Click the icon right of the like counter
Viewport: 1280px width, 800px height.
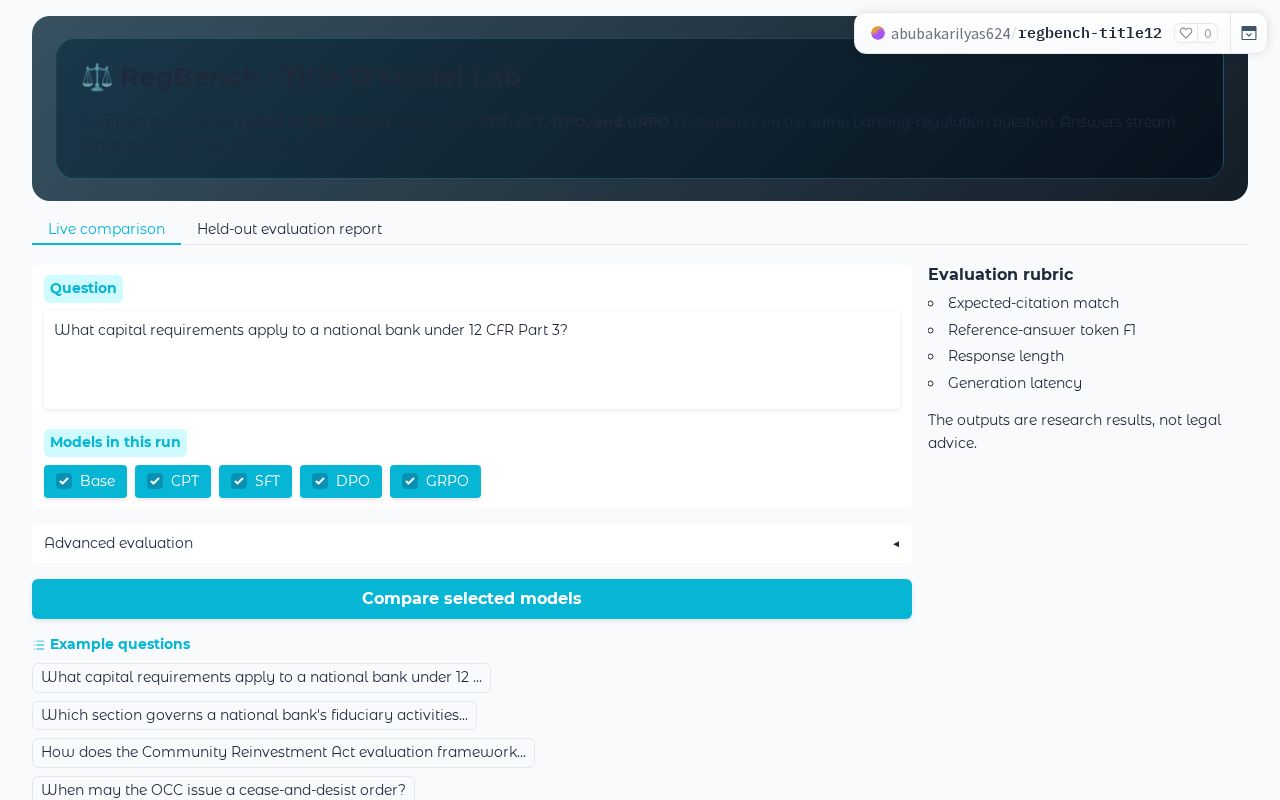click(x=1249, y=33)
